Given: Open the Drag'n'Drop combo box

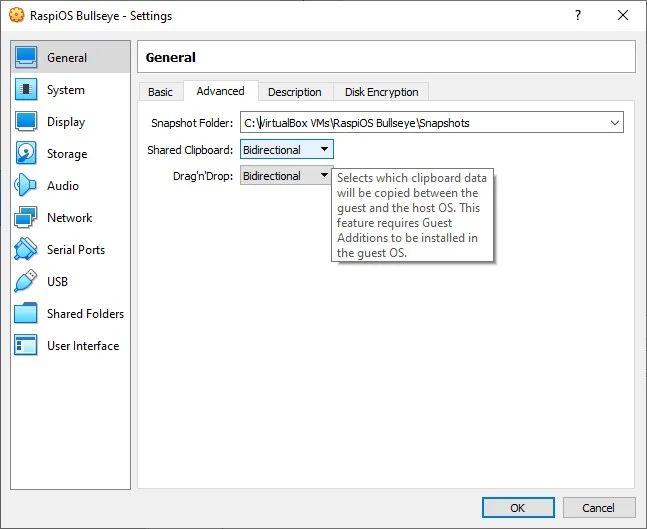Looking at the screenshot, I should click(x=287, y=176).
